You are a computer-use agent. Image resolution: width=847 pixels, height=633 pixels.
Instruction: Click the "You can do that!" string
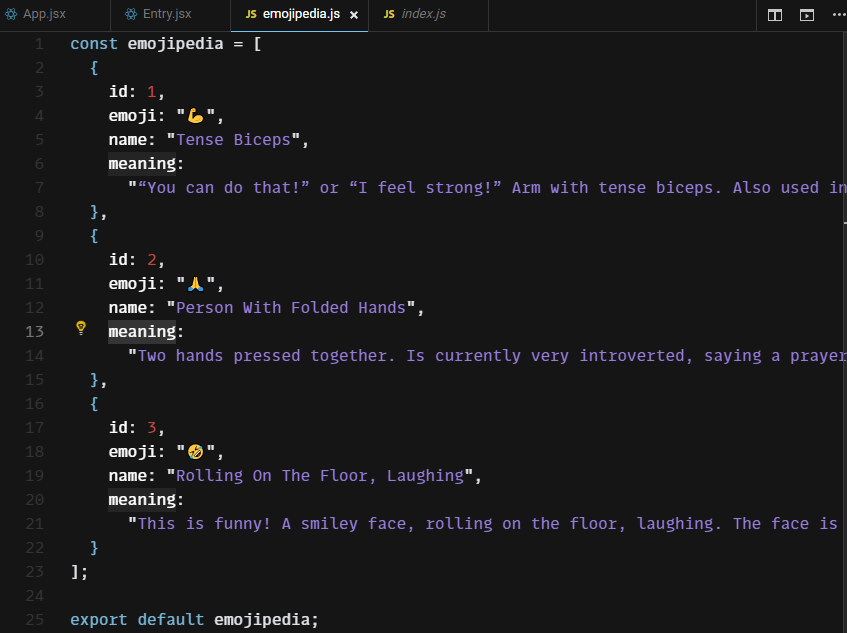(x=224, y=188)
